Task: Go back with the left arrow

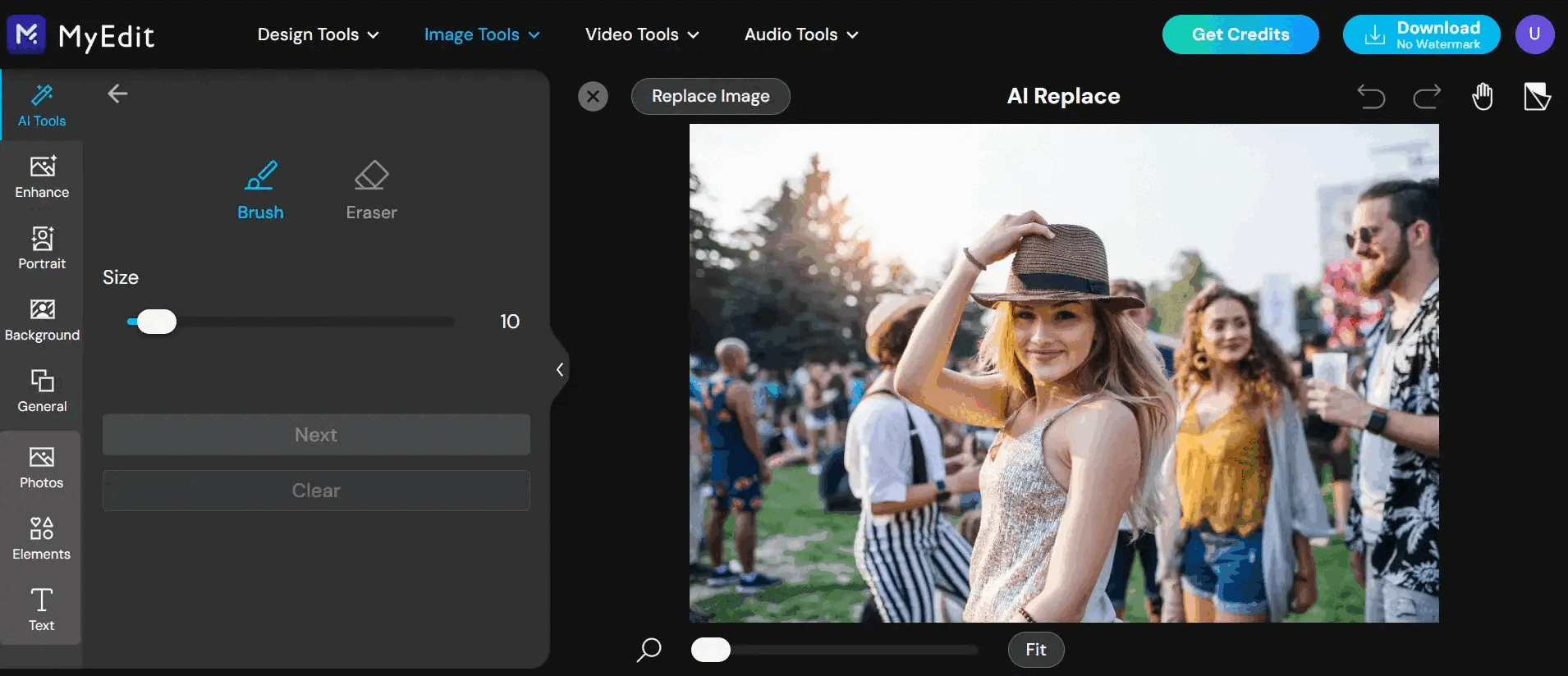Action: tap(117, 94)
